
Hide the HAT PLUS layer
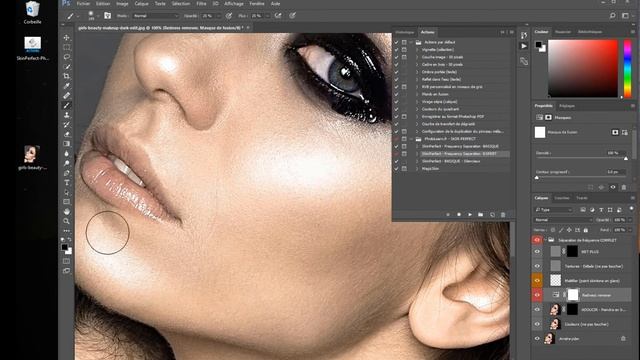point(537,252)
